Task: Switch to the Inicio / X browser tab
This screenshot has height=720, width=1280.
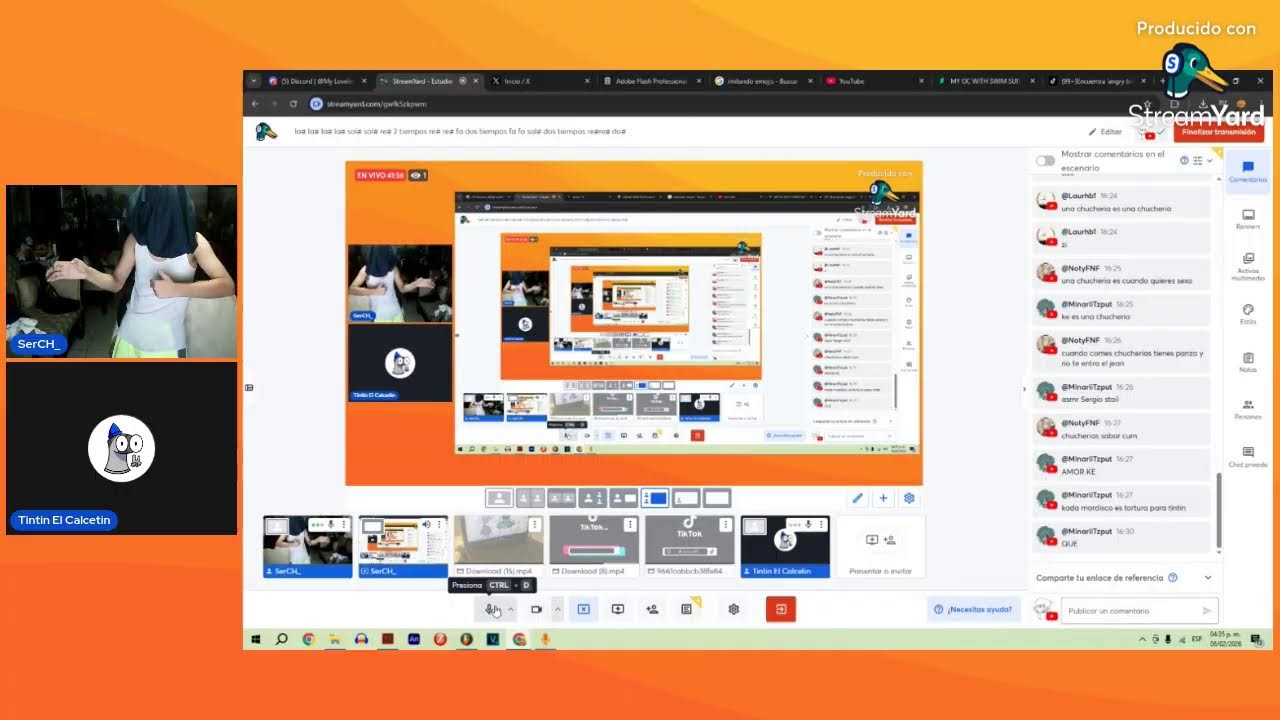Action: point(540,81)
